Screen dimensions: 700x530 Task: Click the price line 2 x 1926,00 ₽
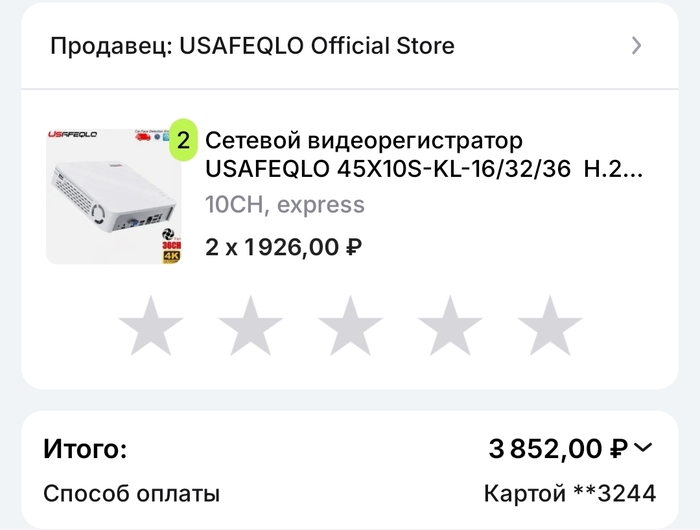[283, 246]
